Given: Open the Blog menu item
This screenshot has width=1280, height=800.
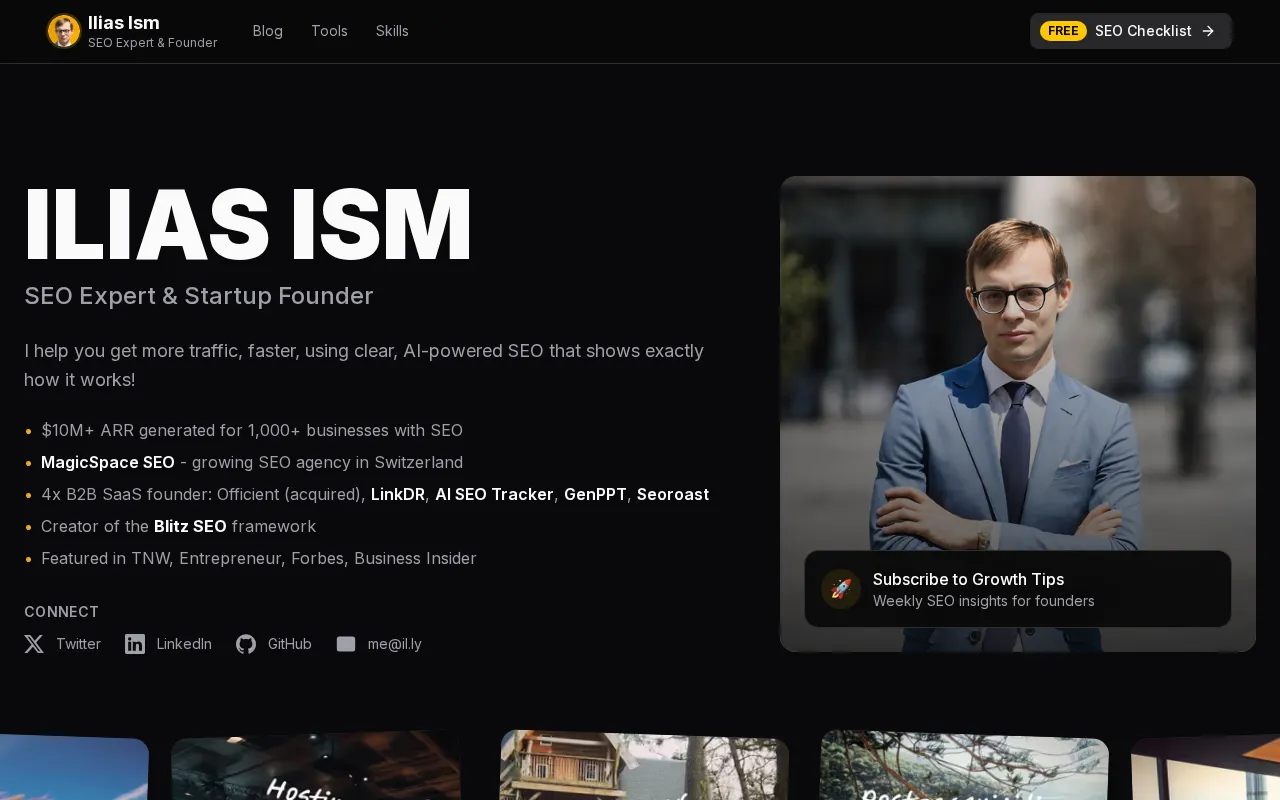Looking at the screenshot, I should click(x=268, y=31).
